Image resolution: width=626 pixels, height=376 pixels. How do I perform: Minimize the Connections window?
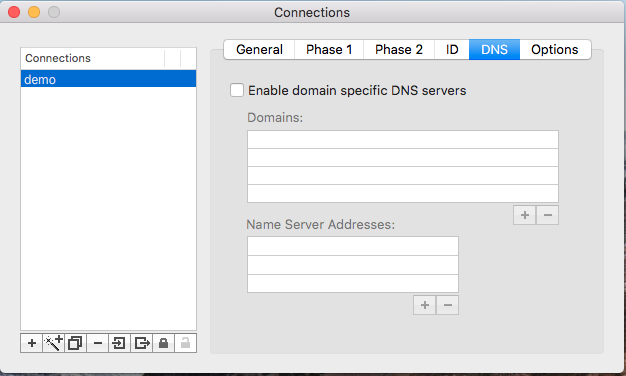coord(34,12)
